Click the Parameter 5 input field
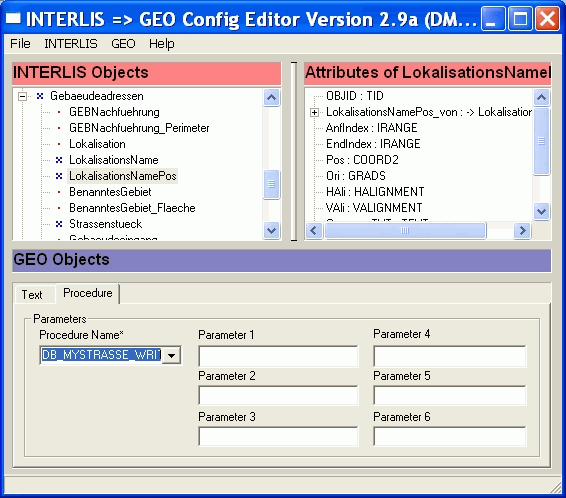Screen dimensions: 566x498 pos(450,395)
